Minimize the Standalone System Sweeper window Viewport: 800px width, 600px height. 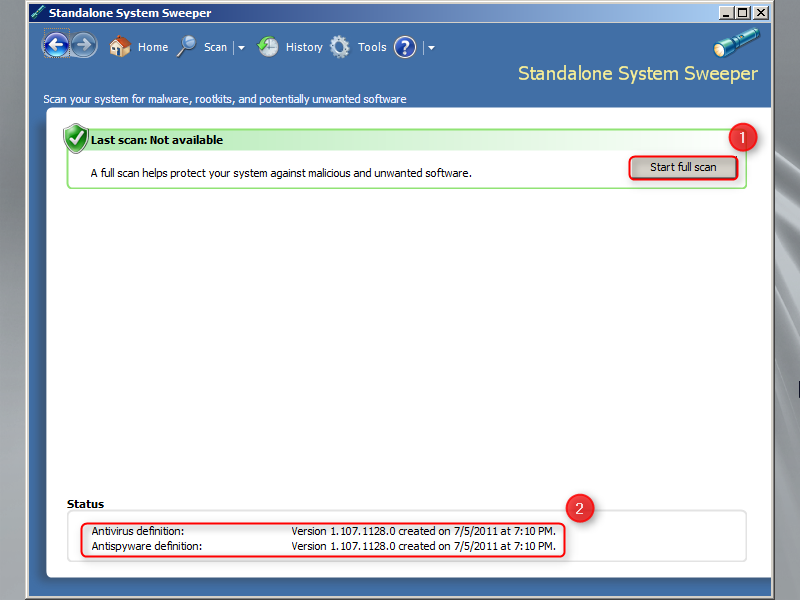coord(726,12)
